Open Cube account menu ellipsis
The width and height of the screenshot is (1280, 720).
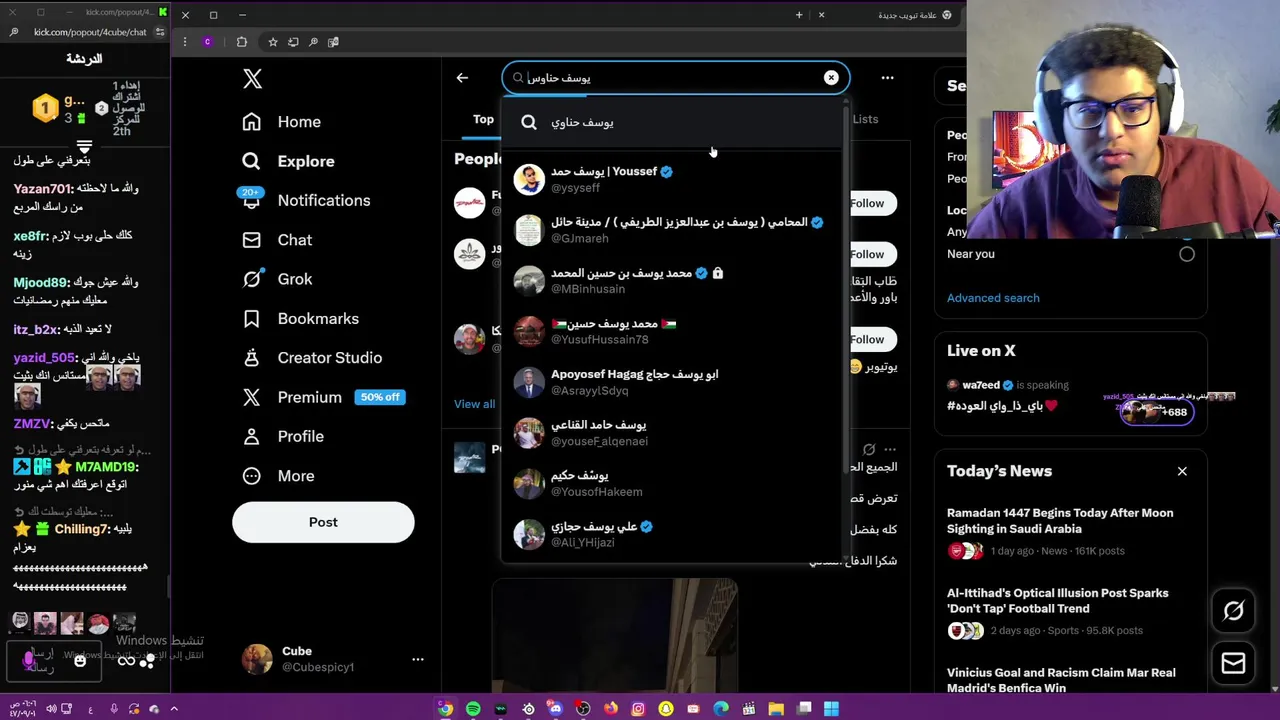[418, 659]
